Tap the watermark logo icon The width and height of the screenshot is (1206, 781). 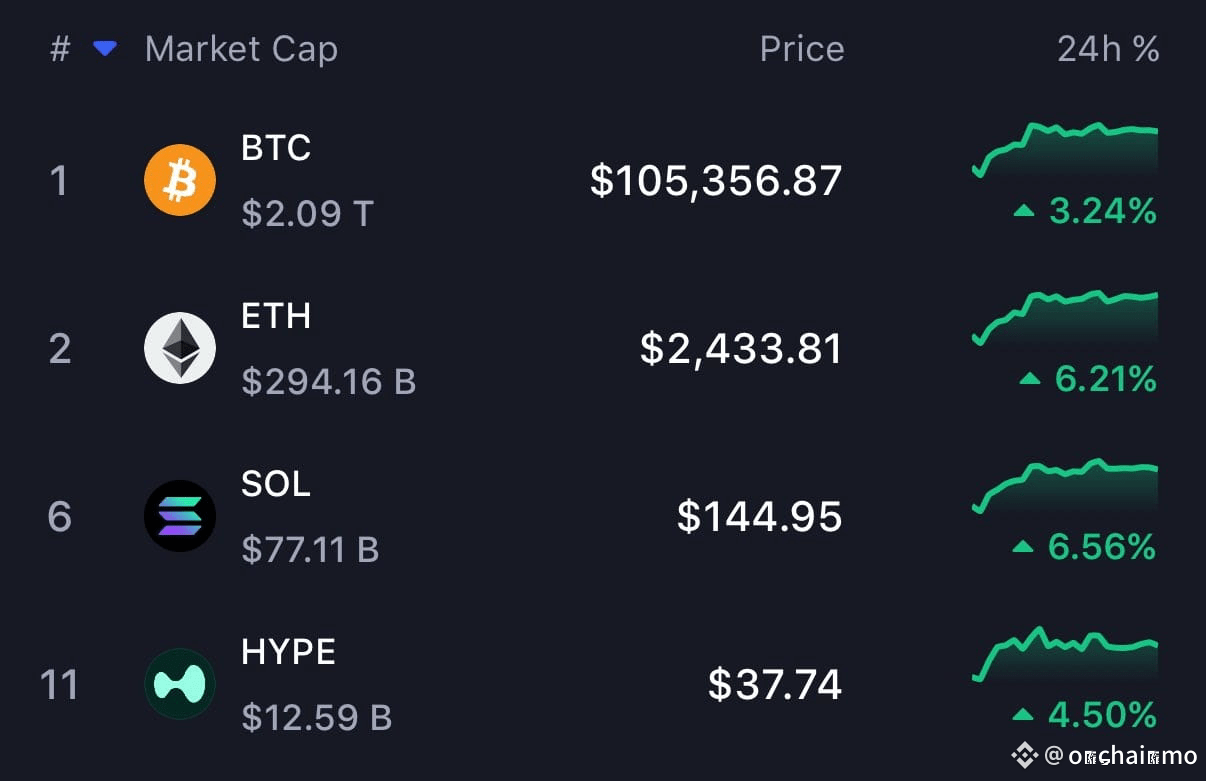pyautogui.click(x=1024, y=754)
